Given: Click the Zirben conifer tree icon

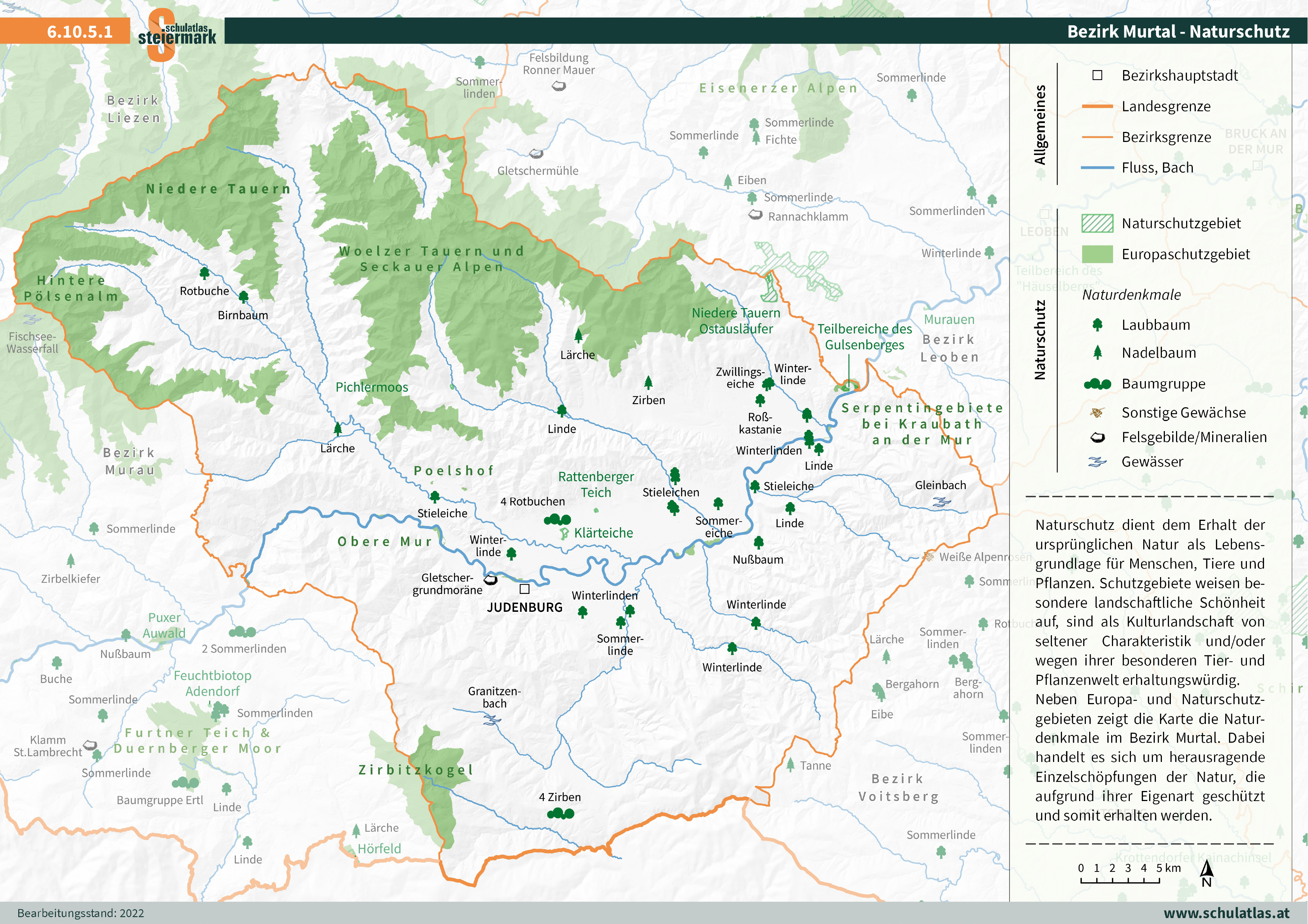Looking at the screenshot, I should 648,382.
